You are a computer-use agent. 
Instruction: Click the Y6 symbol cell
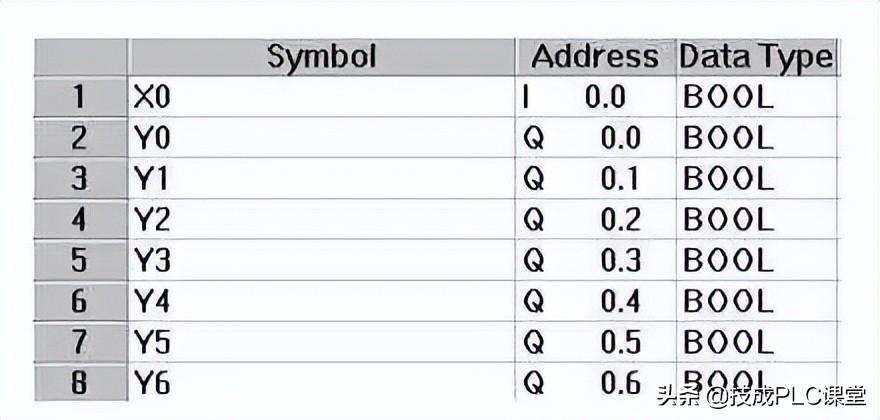321,382
